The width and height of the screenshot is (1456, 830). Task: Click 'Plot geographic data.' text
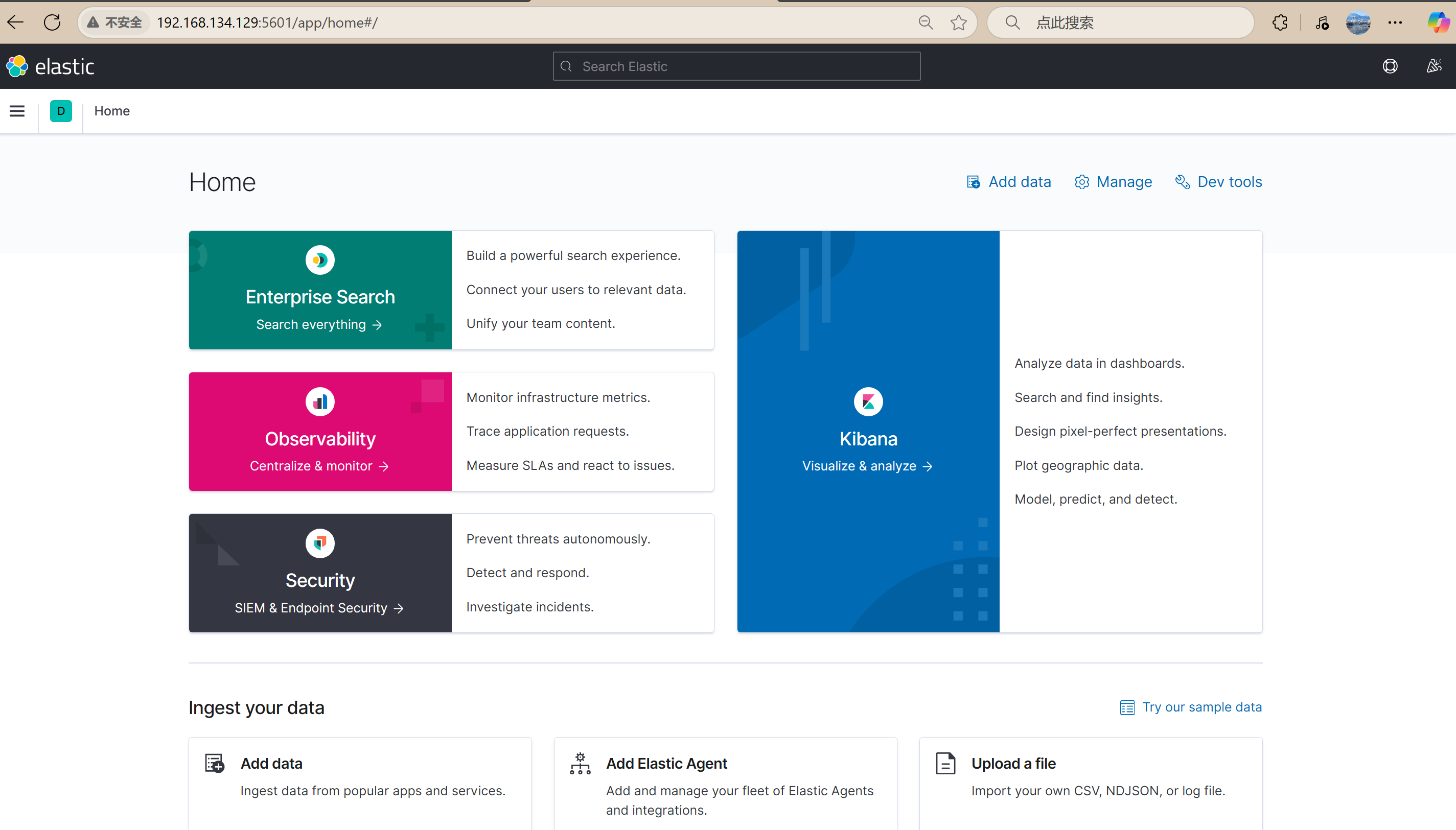1078,465
